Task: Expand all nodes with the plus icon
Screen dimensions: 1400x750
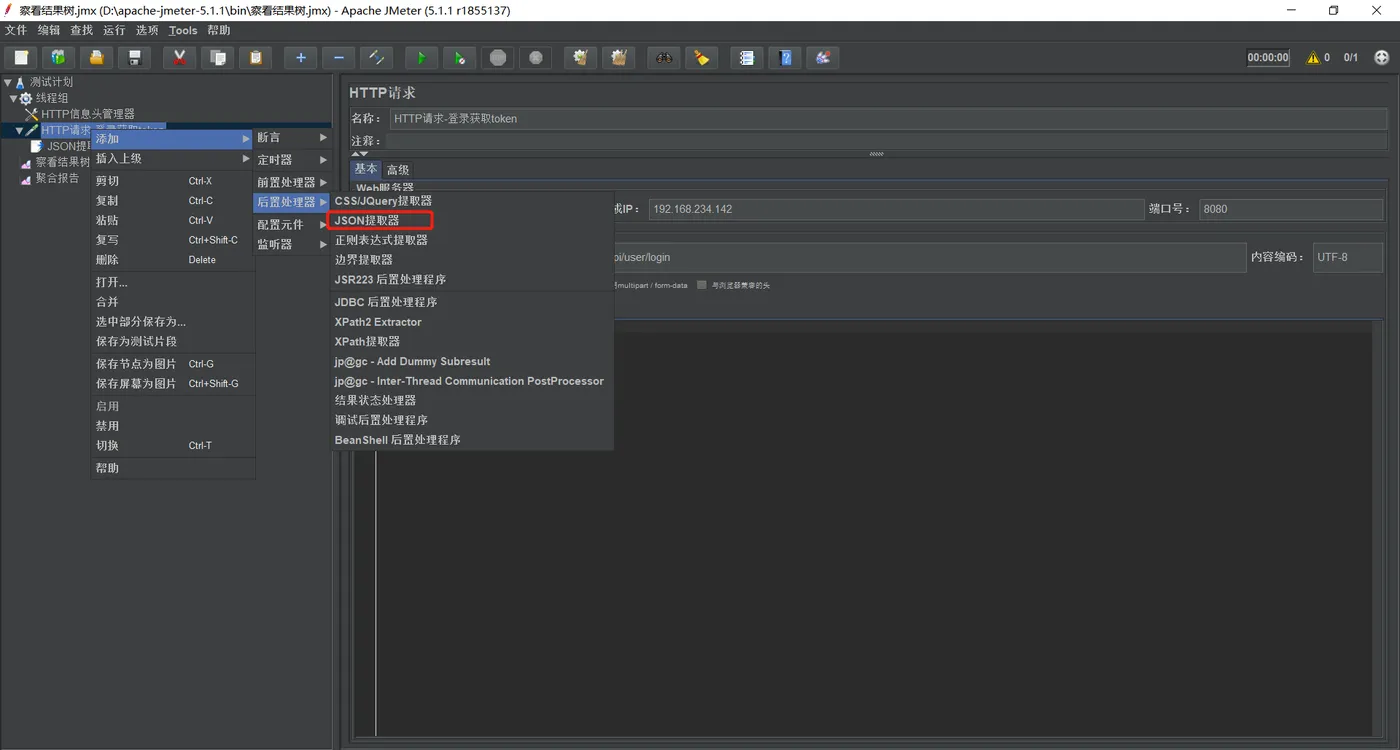Action: click(300, 58)
